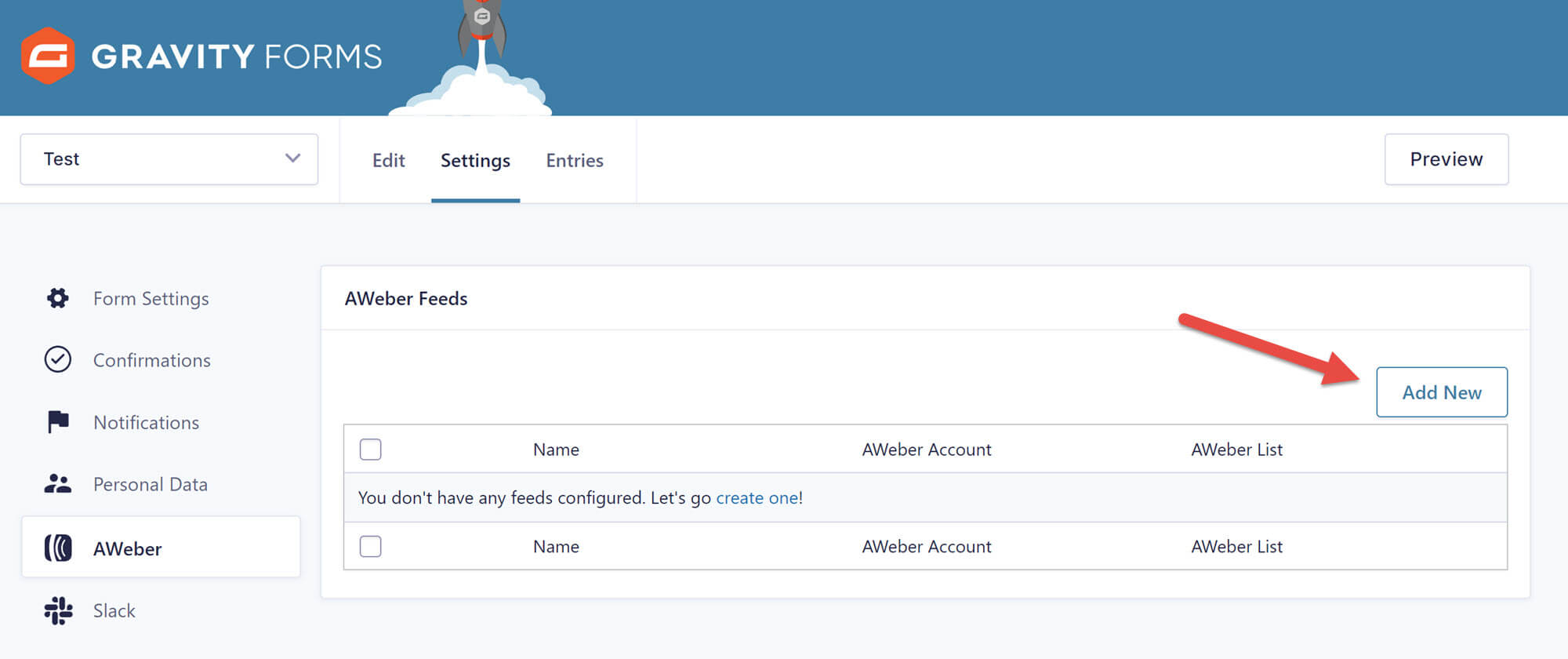Open the Test form switcher dropdown
The image size is (1568, 659).
tap(169, 159)
